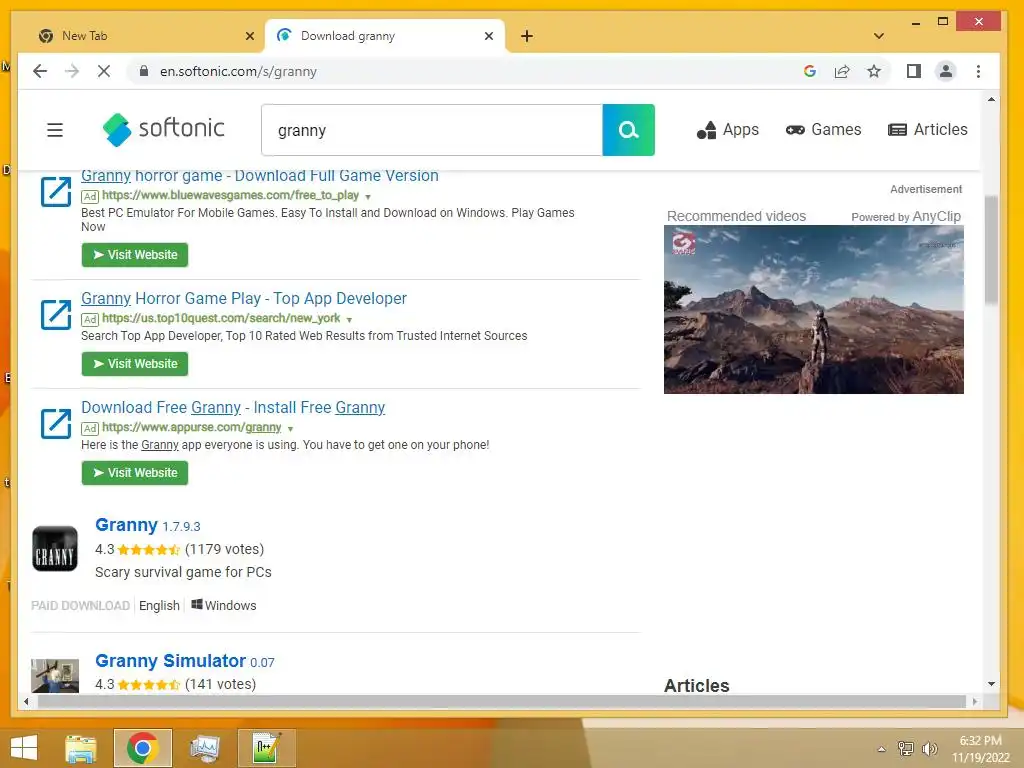Screen dimensions: 1024x768
Task: Click the vertical page scrollbar thumb
Action: coord(991,249)
